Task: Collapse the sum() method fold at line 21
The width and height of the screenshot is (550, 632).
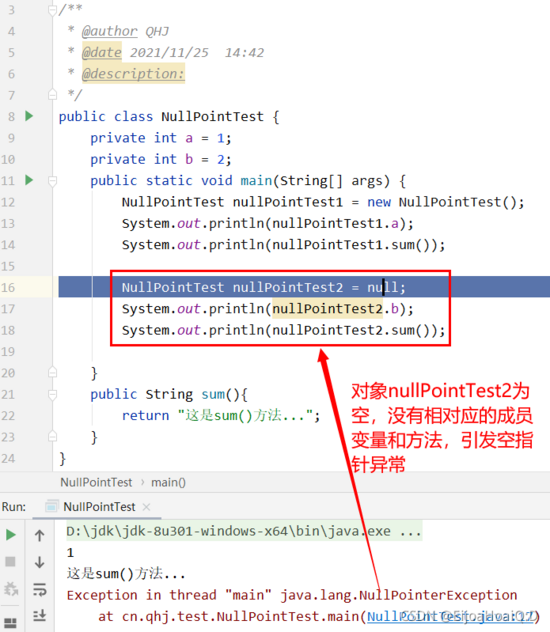Action: [x=52, y=394]
